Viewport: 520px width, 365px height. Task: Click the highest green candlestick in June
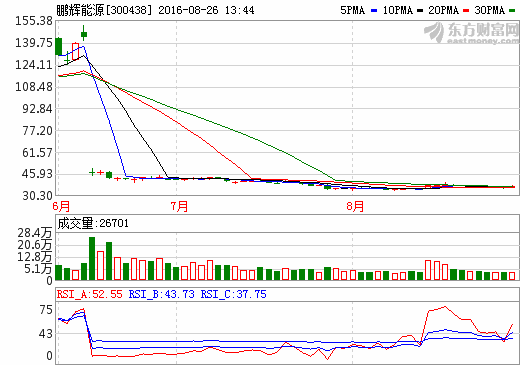[x=84, y=34]
